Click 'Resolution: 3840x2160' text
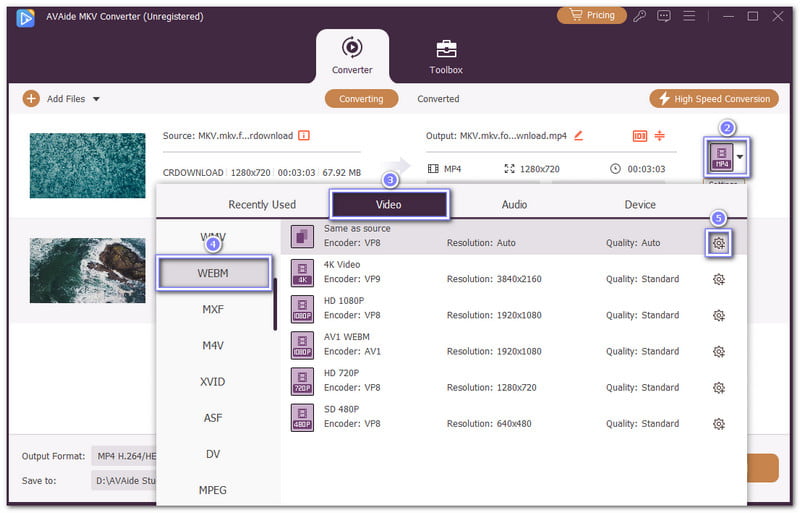This screenshot has height=513, width=800. [x=494, y=279]
